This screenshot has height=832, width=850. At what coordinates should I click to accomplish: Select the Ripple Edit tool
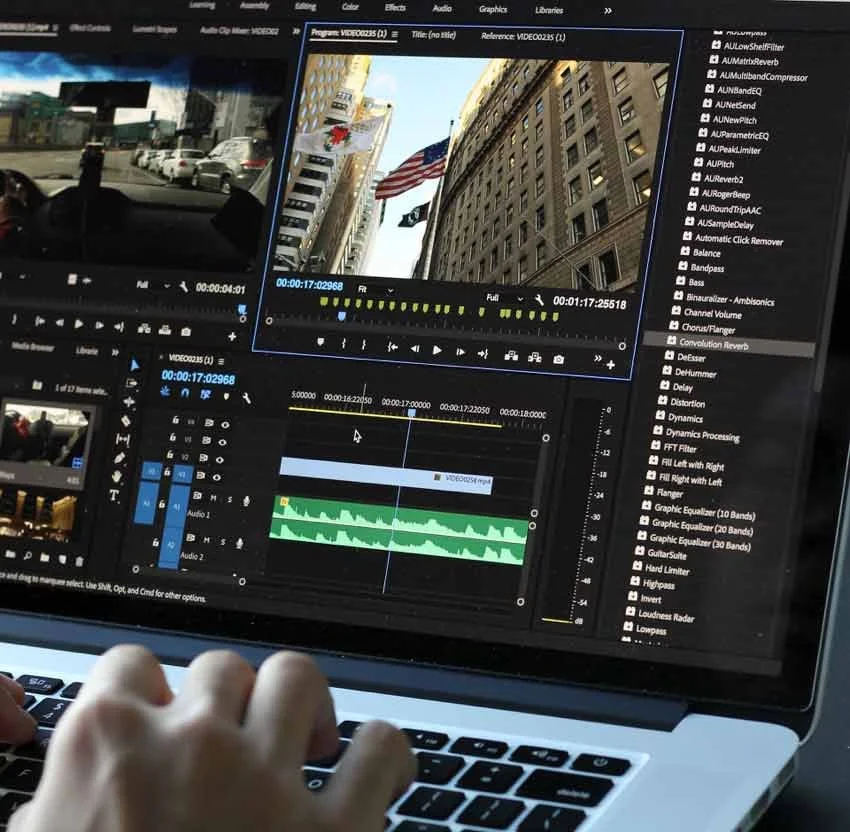pos(128,402)
